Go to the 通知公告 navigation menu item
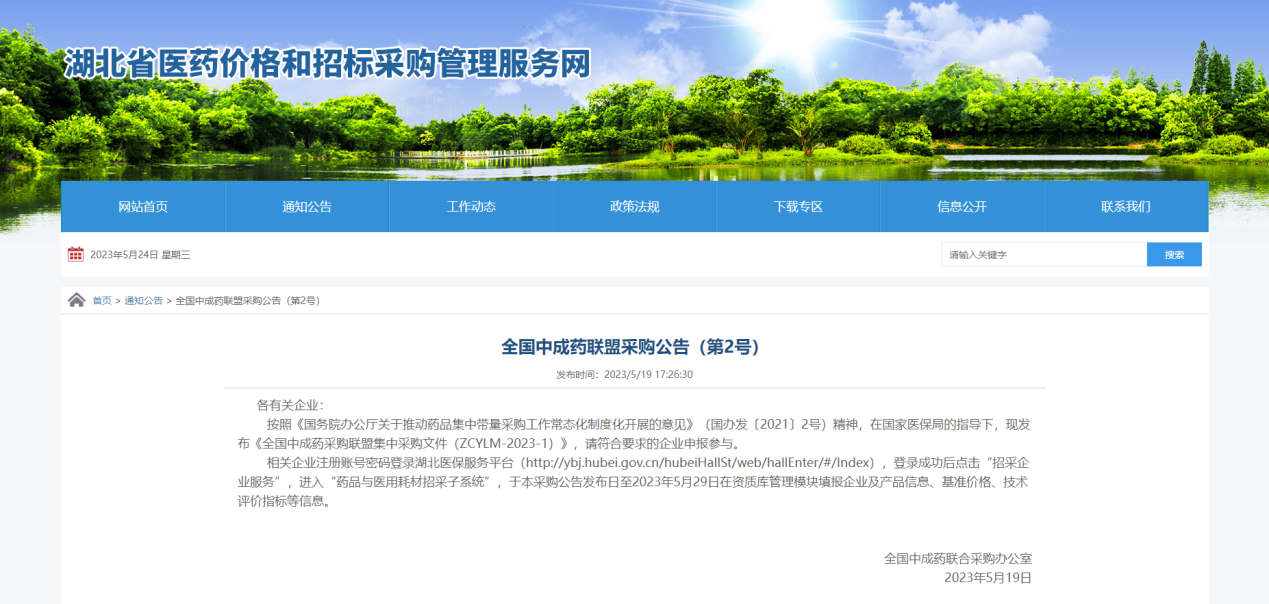 [307, 207]
